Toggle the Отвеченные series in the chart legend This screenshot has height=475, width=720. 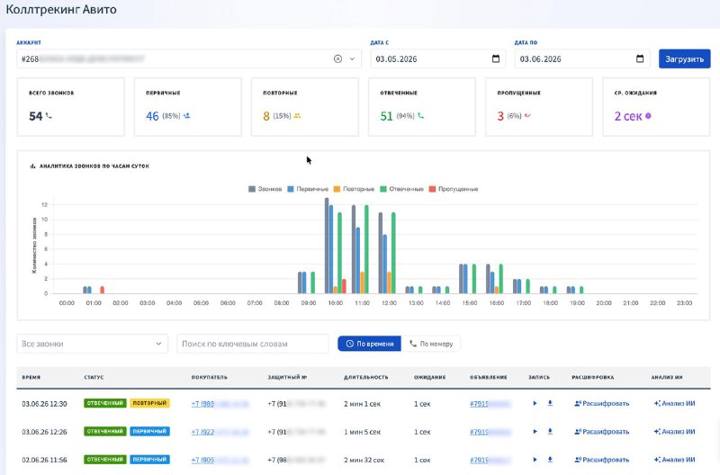tap(402, 189)
